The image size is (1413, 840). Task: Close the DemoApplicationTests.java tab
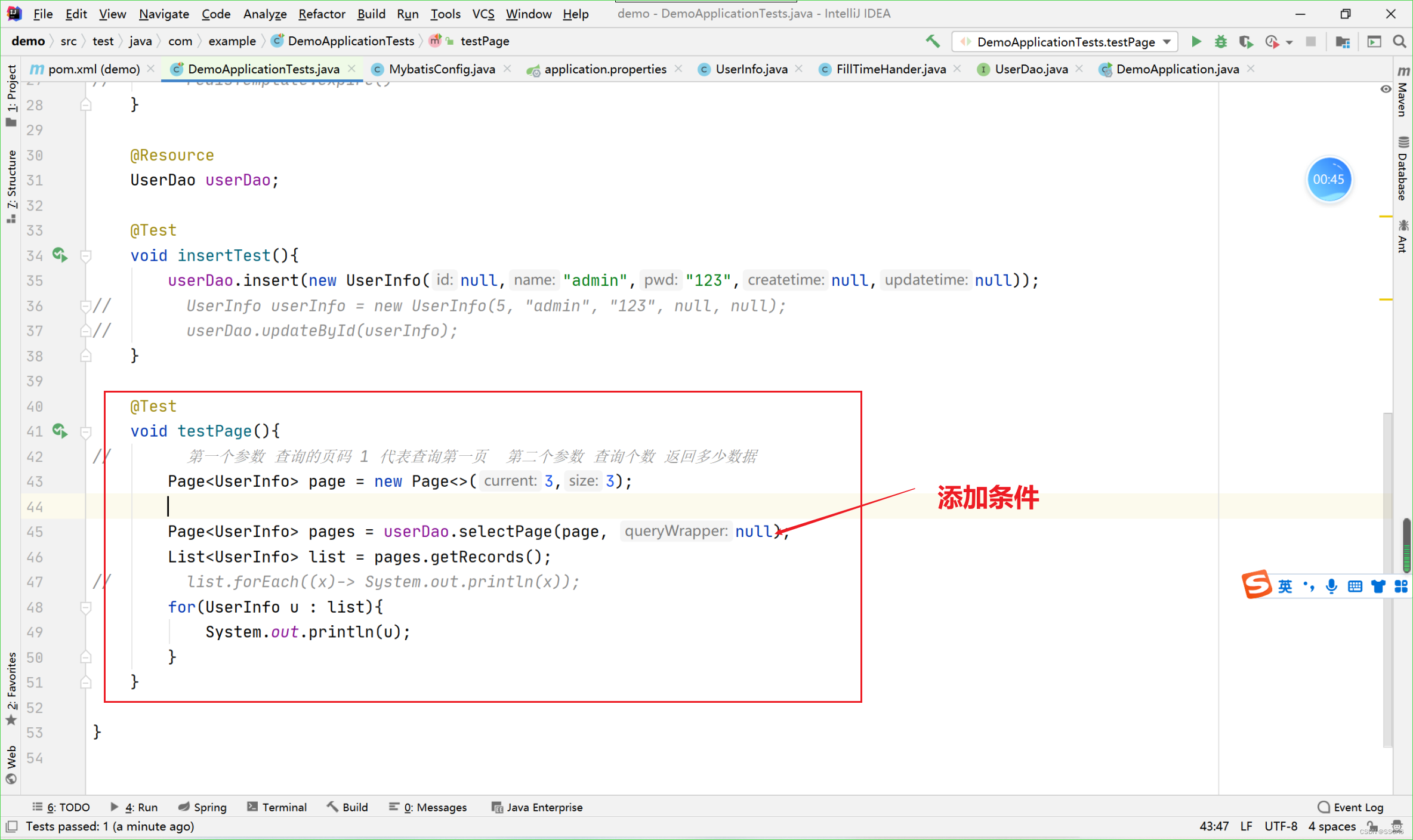(352, 69)
